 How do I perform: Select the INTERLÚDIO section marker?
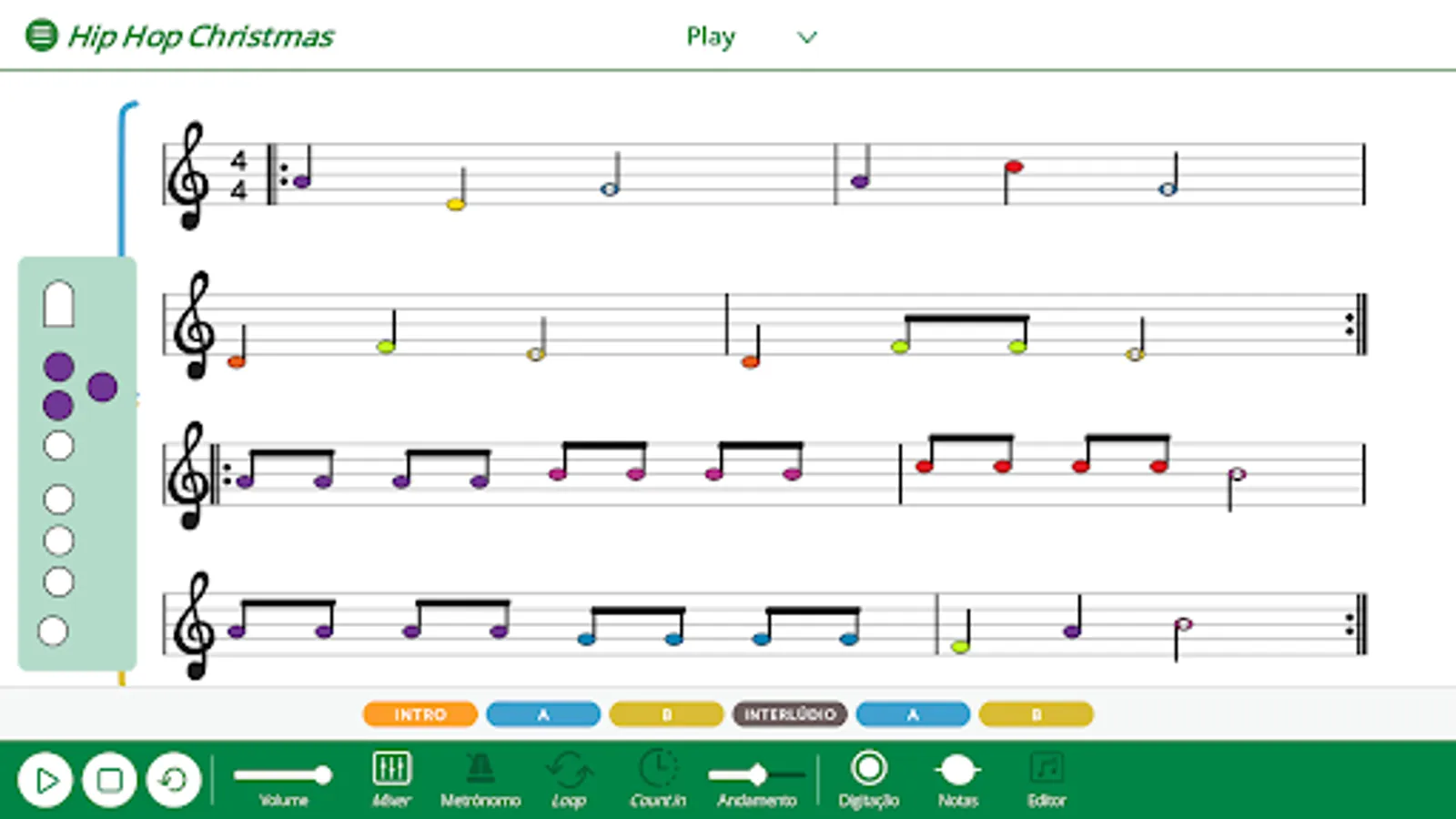pos(791,714)
